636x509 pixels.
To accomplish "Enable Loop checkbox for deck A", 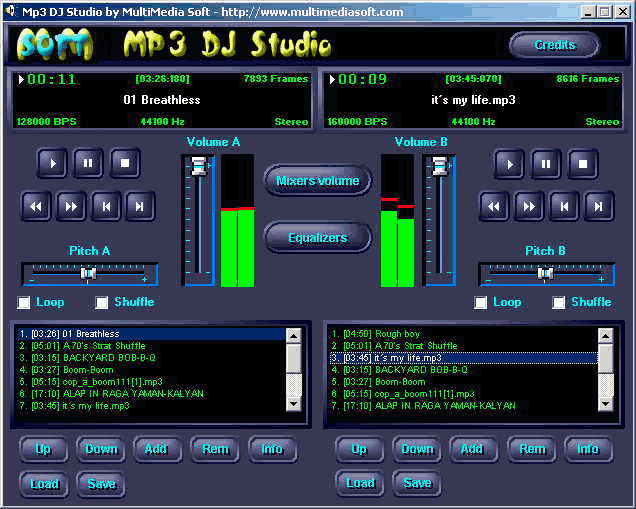I will pyautogui.click(x=24, y=302).
